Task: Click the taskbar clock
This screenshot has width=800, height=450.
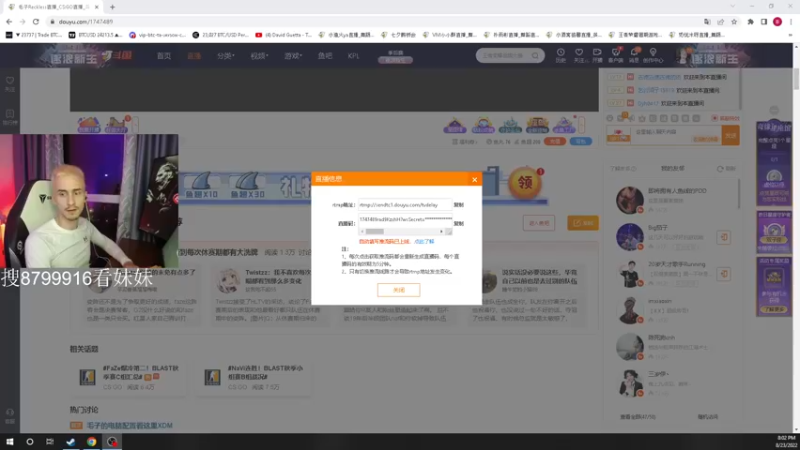Action: pos(786,442)
